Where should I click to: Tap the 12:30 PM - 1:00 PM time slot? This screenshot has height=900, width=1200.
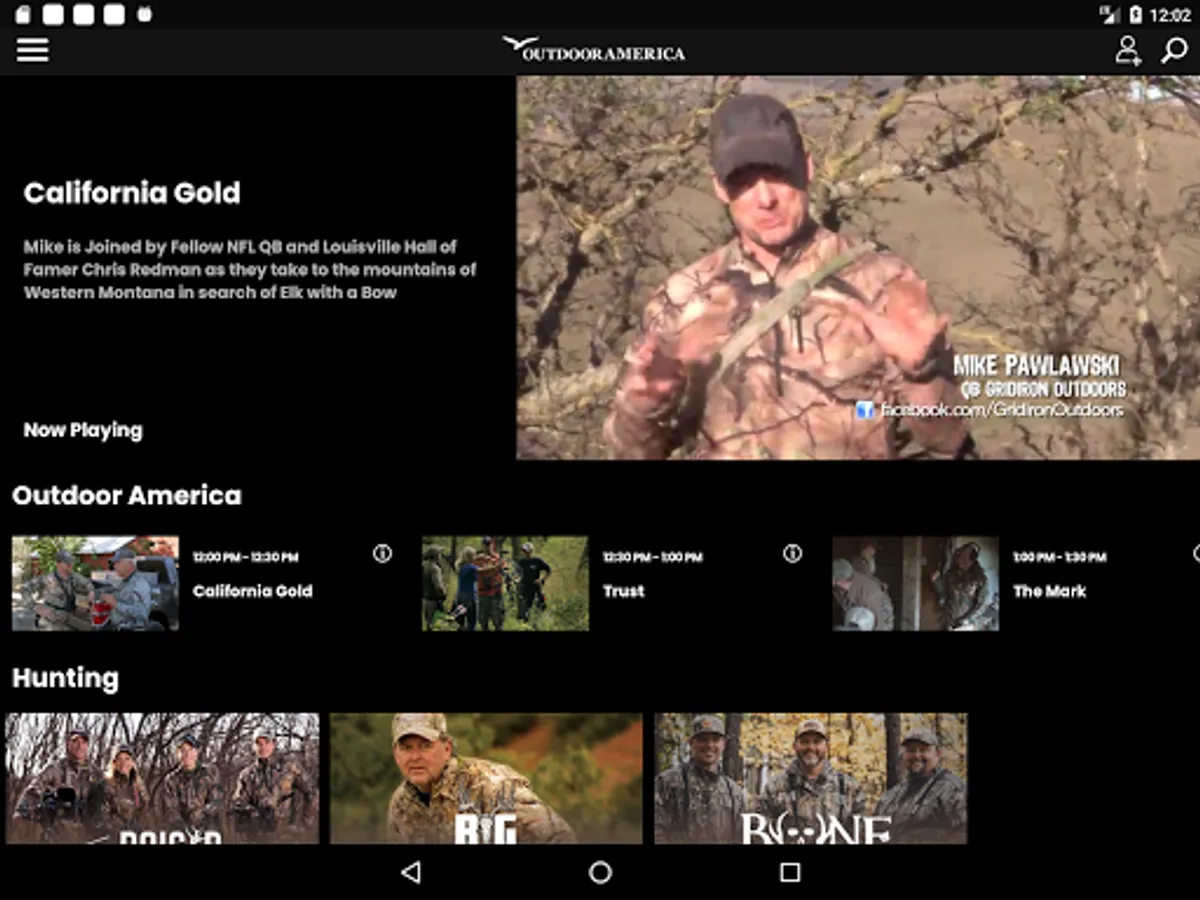coord(653,557)
